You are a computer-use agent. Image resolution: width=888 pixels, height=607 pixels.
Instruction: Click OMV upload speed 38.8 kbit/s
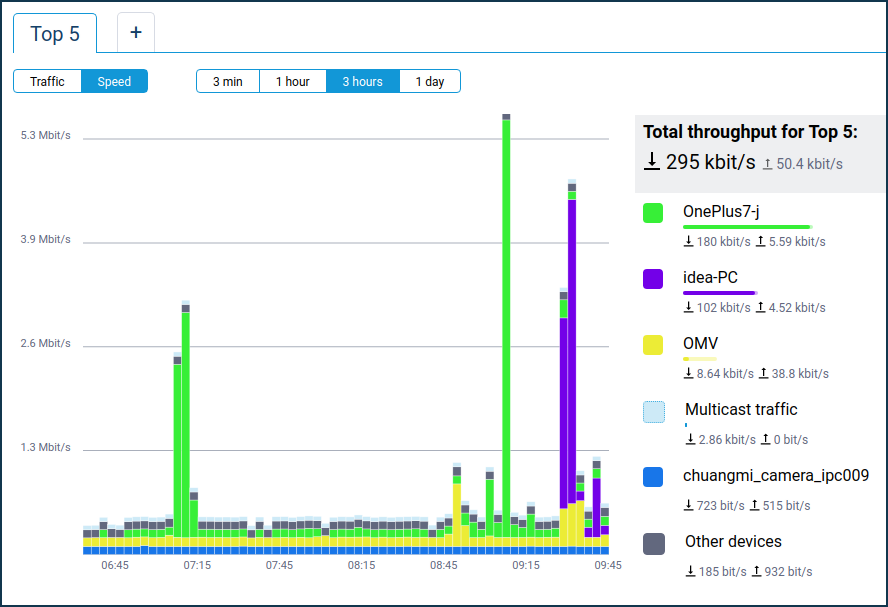click(x=800, y=374)
